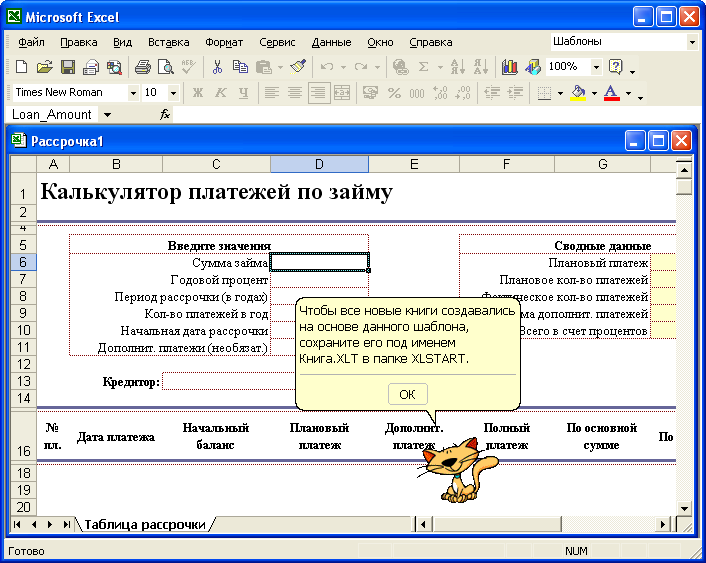Click OK in the assistant balloon
The image size is (706, 563).
pos(407,395)
